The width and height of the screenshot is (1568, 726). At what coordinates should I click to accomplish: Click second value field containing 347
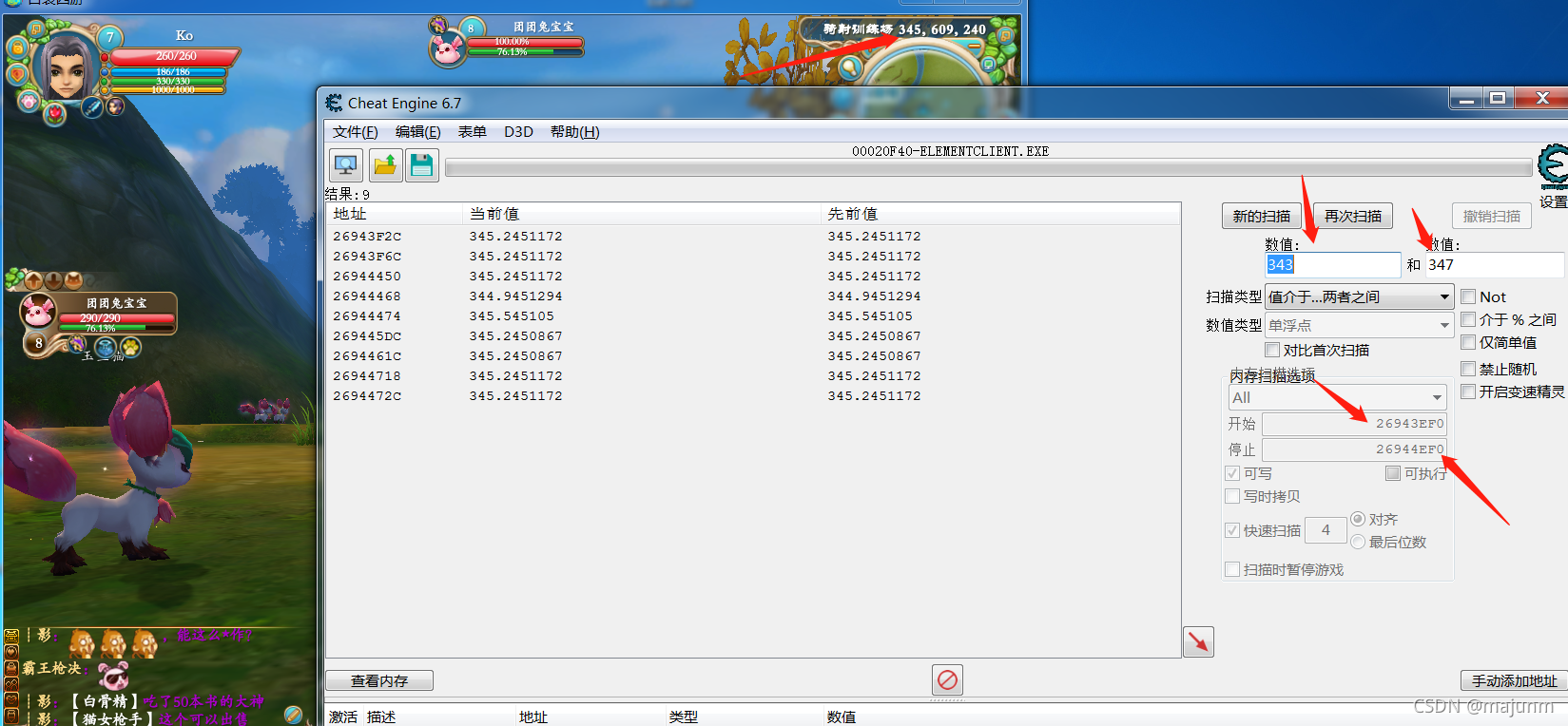[1494, 264]
